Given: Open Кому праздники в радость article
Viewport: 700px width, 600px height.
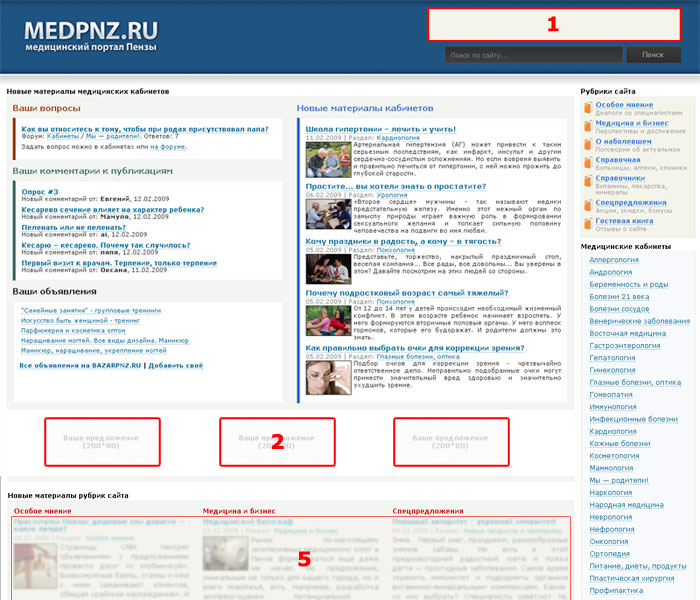Looking at the screenshot, I should coord(403,242).
